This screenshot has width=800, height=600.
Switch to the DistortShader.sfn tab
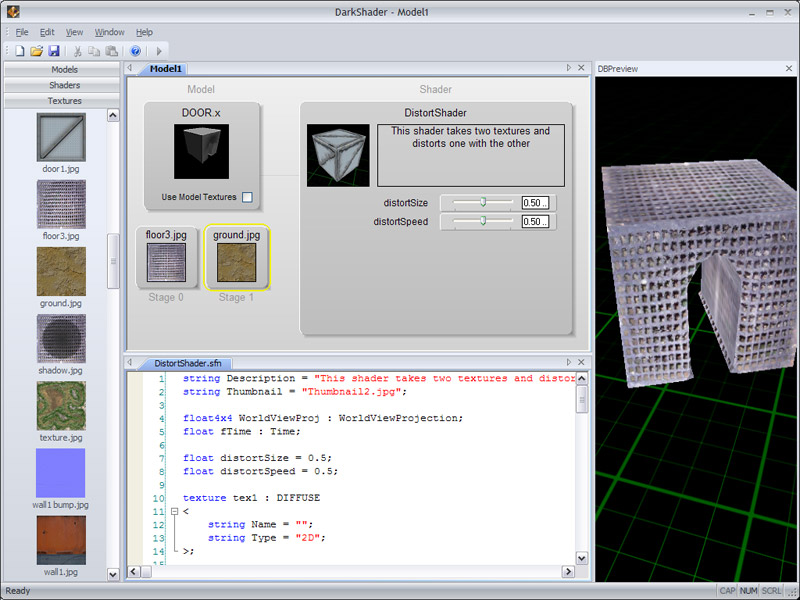pos(187,362)
